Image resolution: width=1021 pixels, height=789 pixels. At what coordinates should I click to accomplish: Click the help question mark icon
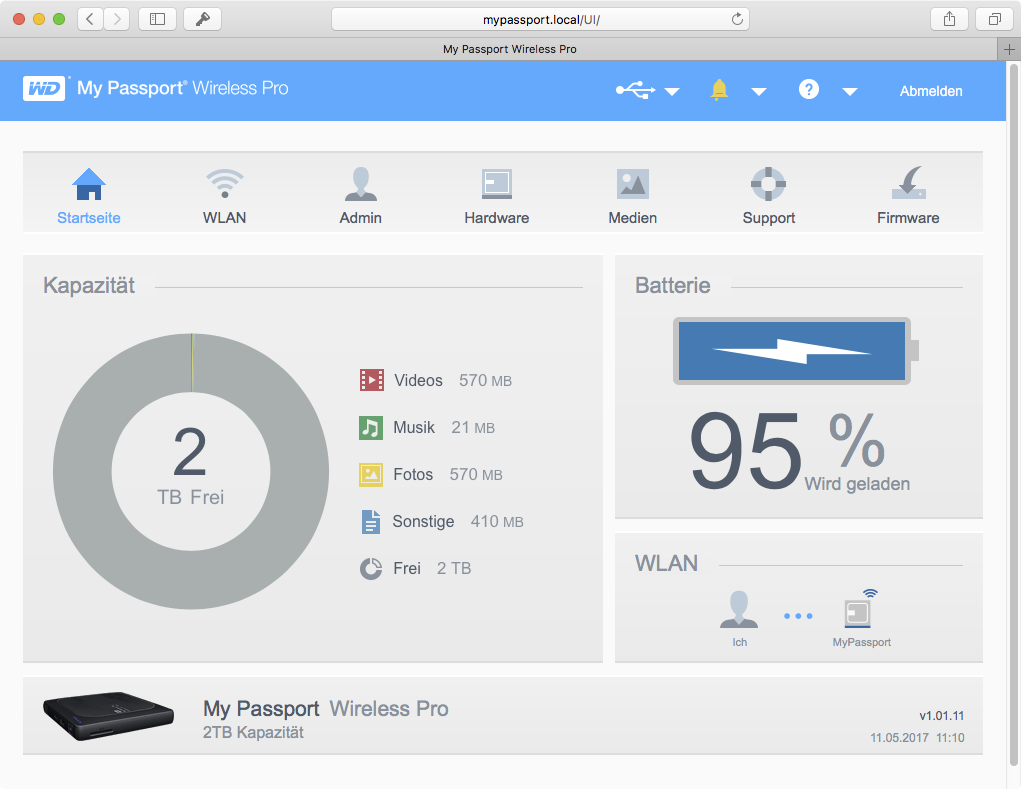[809, 89]
